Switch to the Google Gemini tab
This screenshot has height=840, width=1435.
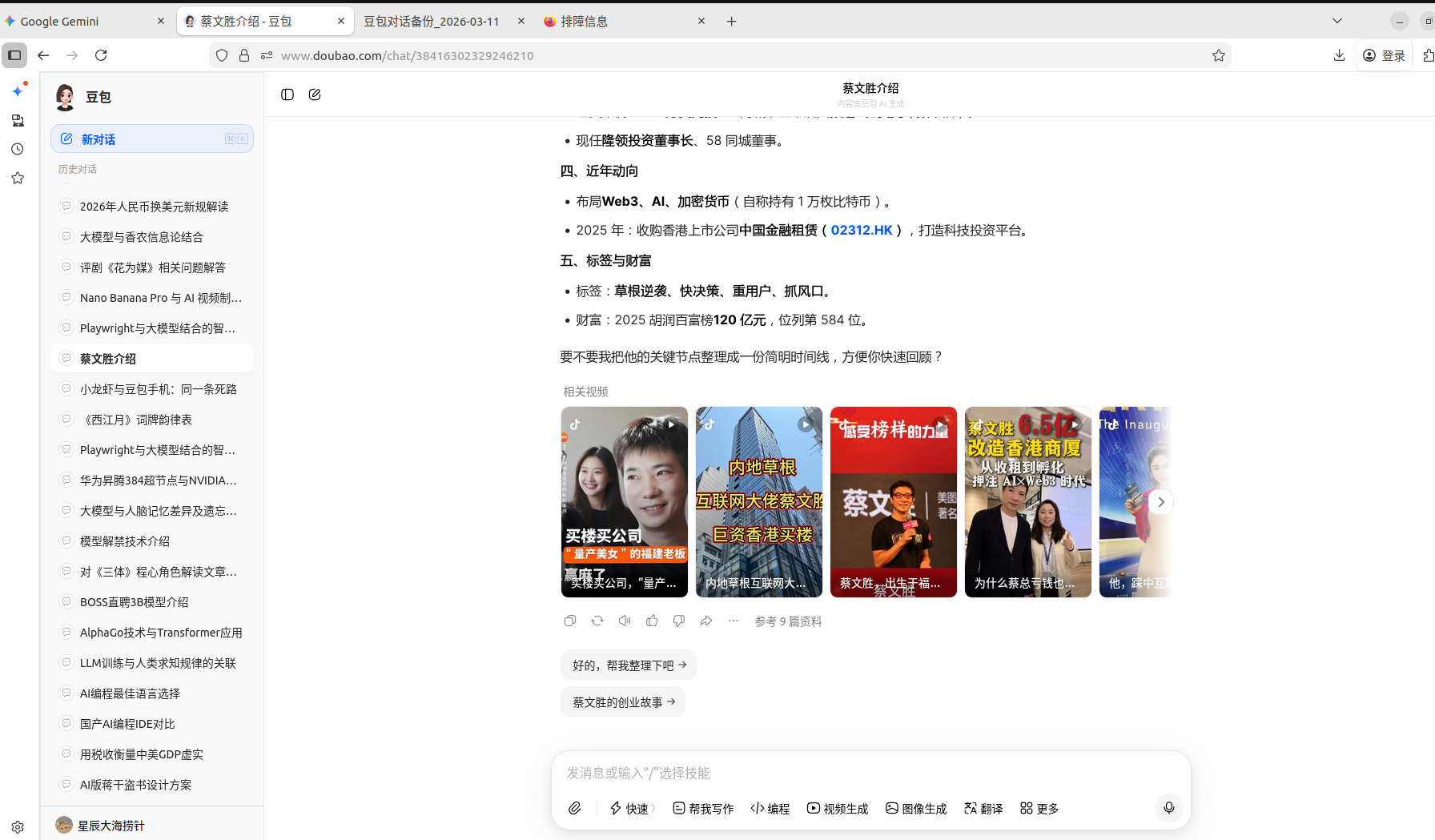(80, 22)
